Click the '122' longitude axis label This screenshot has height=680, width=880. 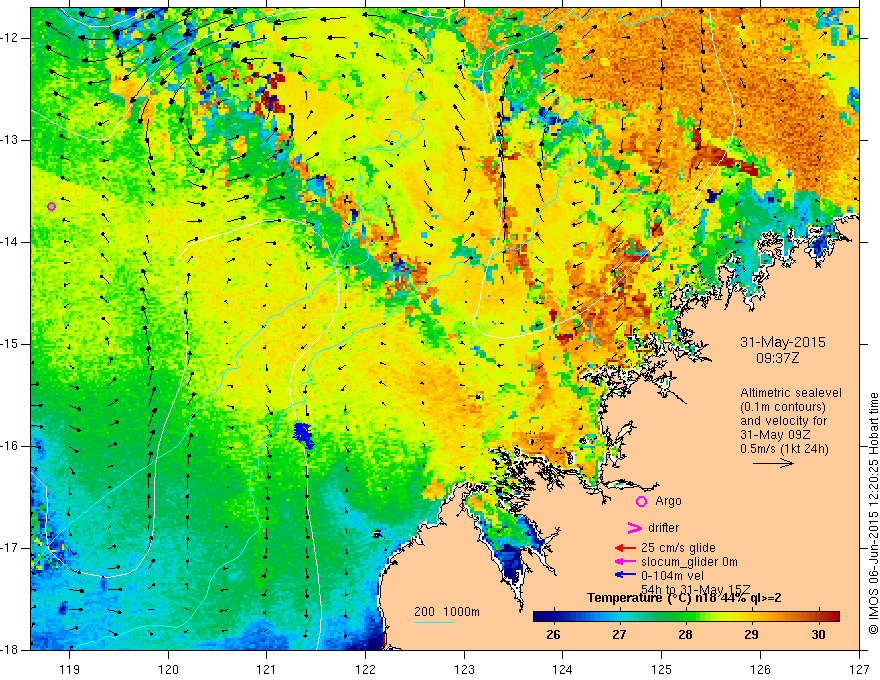[x=365, y=669]
